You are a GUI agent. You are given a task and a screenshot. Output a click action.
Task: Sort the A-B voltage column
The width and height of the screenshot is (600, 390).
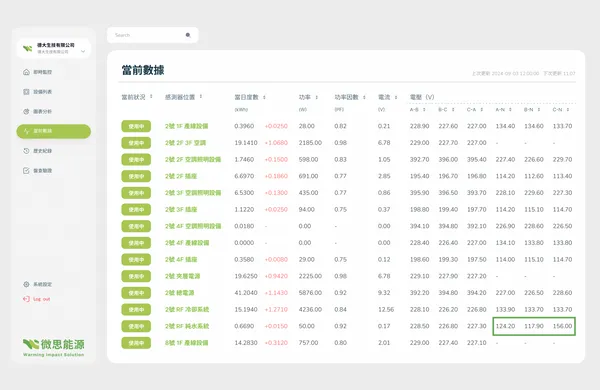coord(424,110)
